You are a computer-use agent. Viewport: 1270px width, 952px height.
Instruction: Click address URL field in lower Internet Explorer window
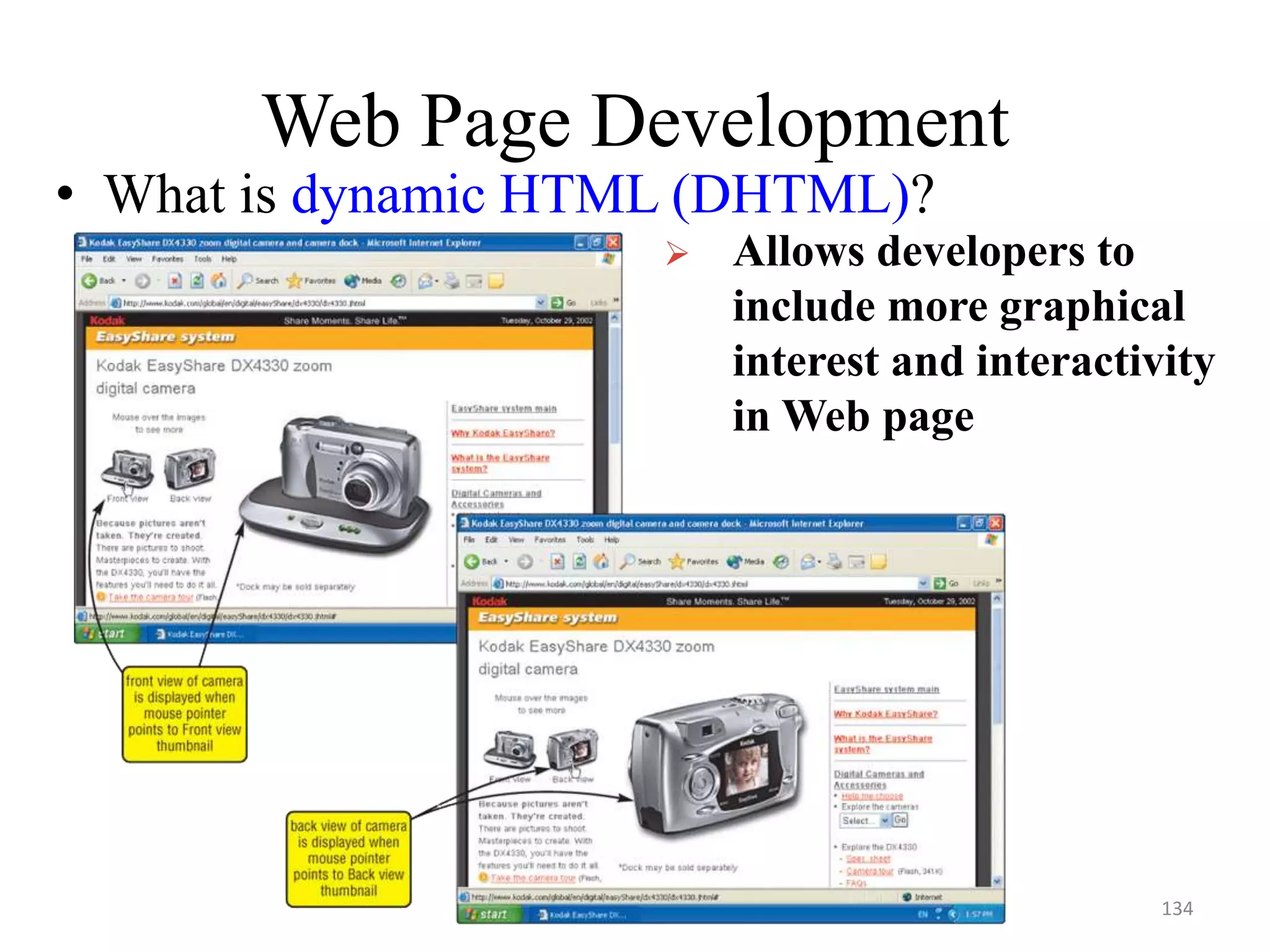710,583
